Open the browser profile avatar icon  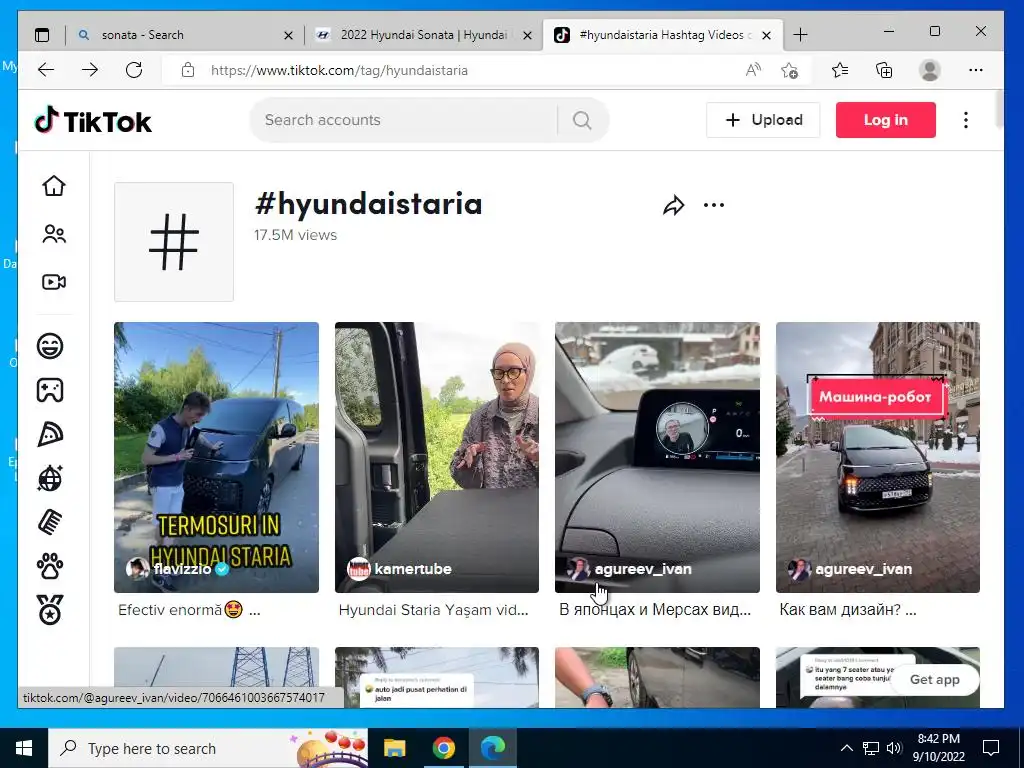929,70
